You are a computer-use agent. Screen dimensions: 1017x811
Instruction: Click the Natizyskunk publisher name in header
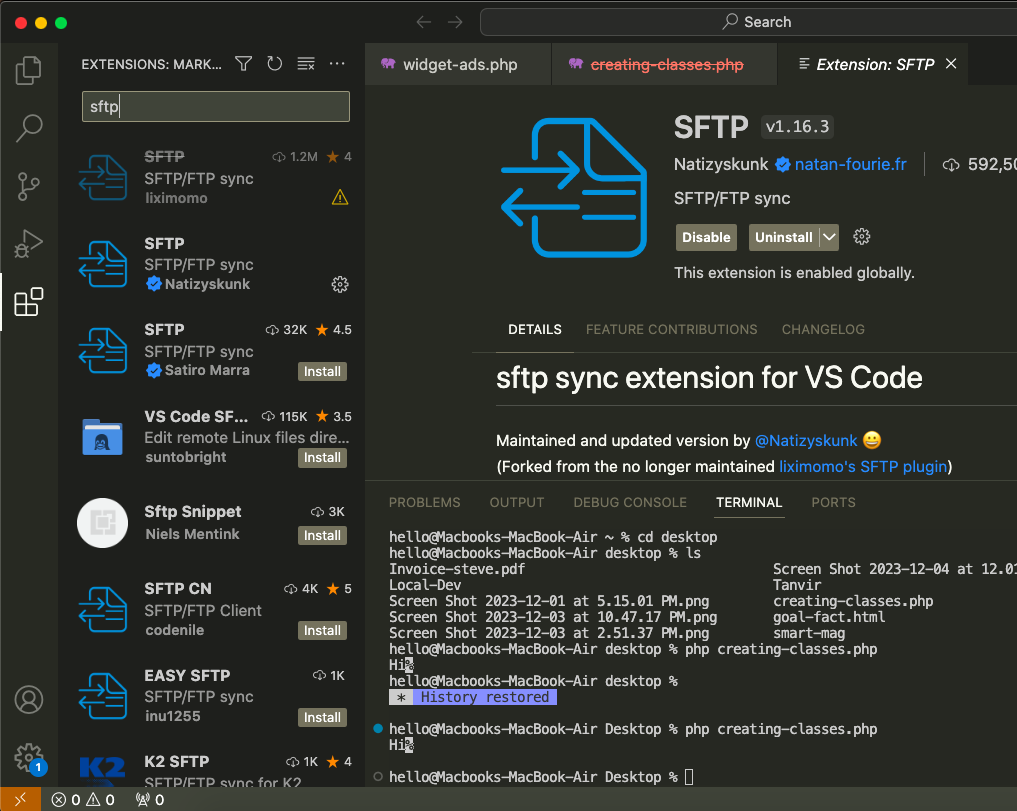point(721,164)
